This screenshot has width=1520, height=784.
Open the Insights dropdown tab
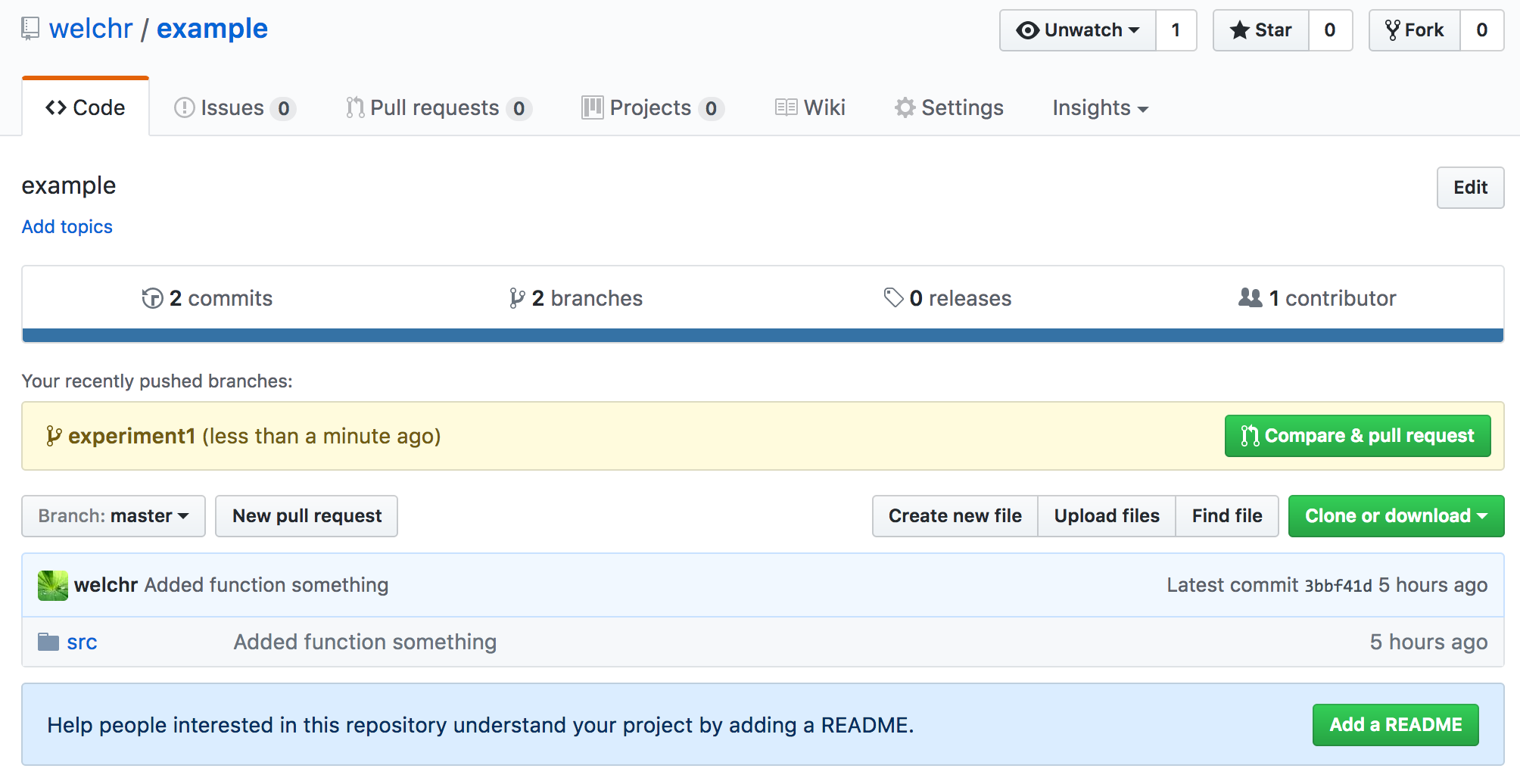tap(1099, 108)
